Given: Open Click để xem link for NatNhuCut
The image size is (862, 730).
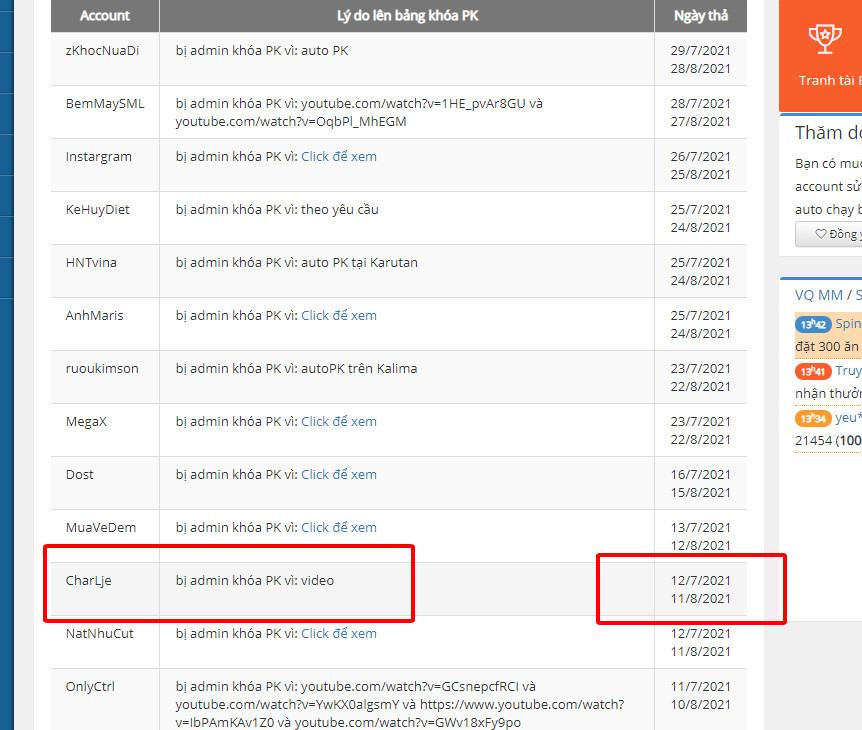Looking at the screenshot, I should [x=339, y=634].
